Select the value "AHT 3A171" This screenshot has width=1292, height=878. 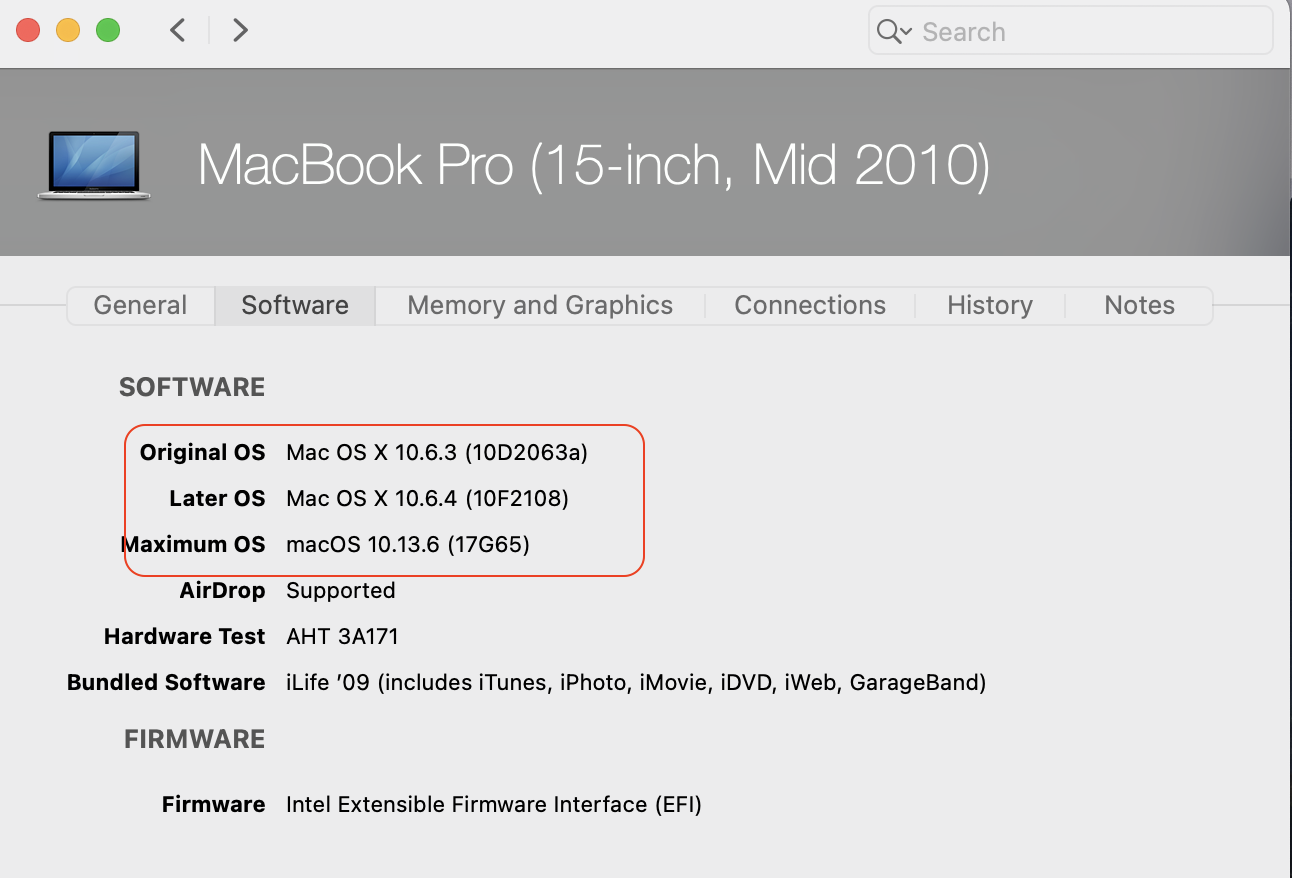(x=342, y=637)
